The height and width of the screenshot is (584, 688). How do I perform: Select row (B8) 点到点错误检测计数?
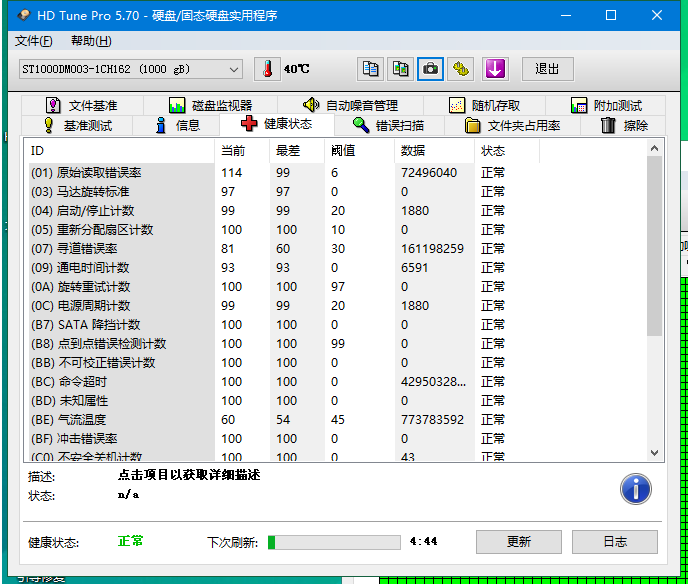click(284, 344)
